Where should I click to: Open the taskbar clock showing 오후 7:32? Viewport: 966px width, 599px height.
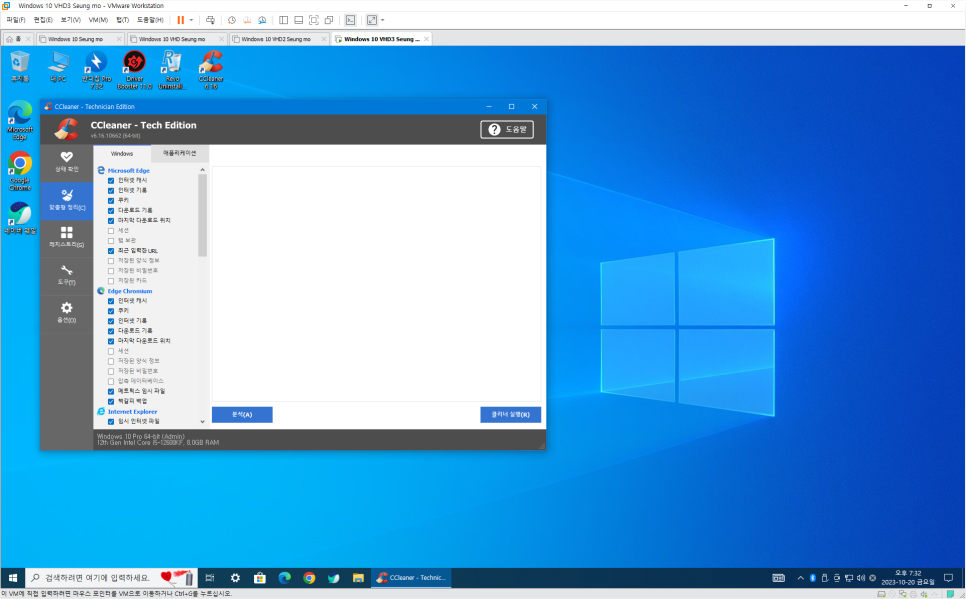(907, 577)
